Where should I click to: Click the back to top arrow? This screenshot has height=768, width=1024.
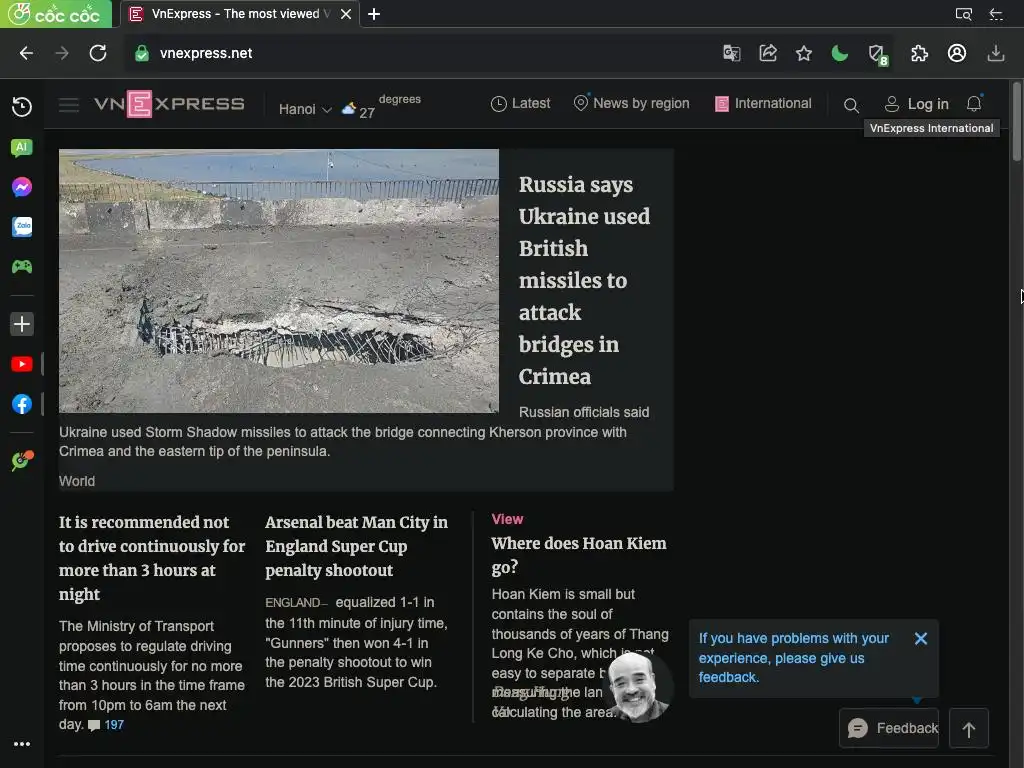[968, 729]
